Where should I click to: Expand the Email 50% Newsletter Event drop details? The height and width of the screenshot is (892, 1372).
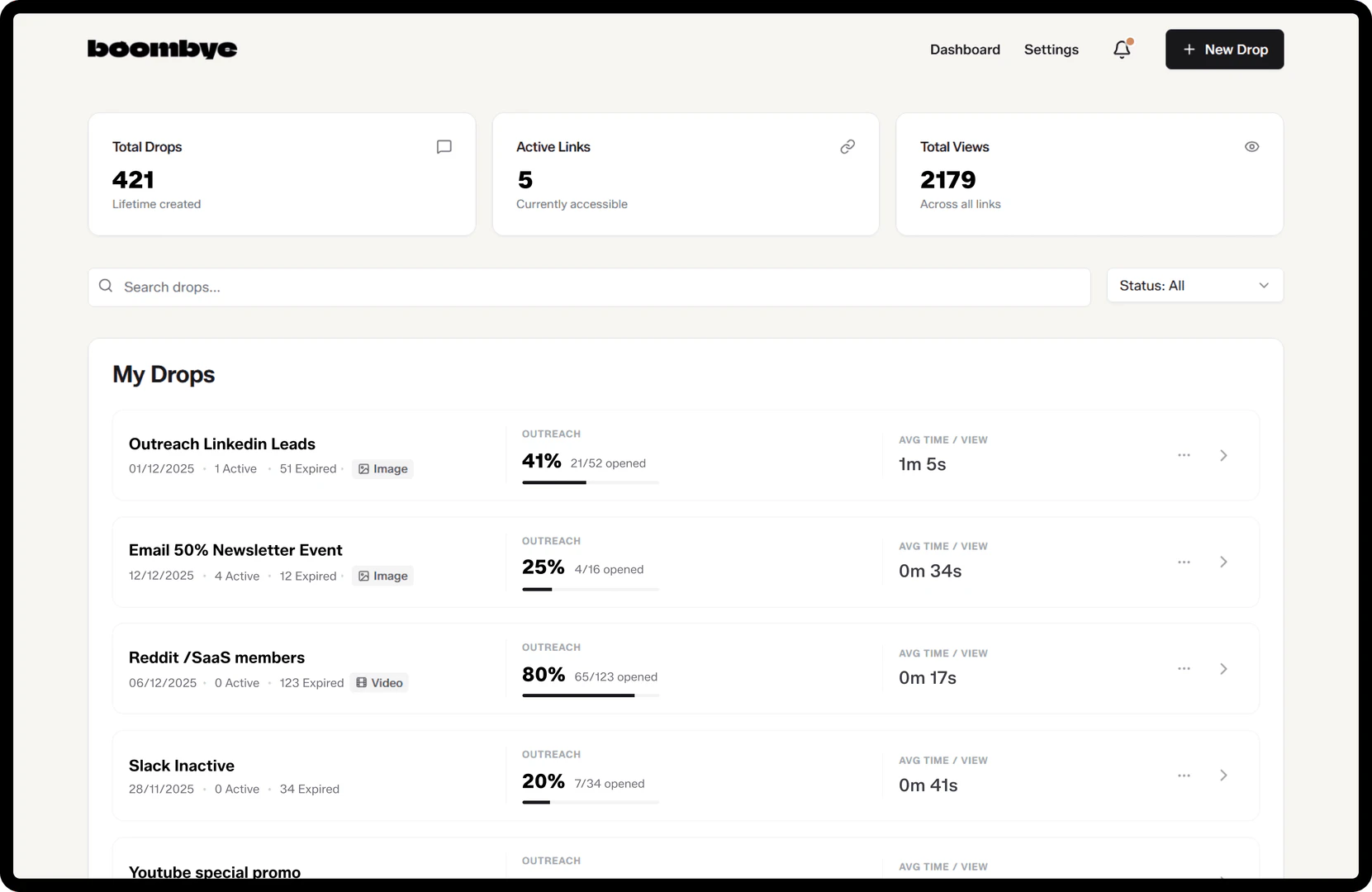(1224, 562)
